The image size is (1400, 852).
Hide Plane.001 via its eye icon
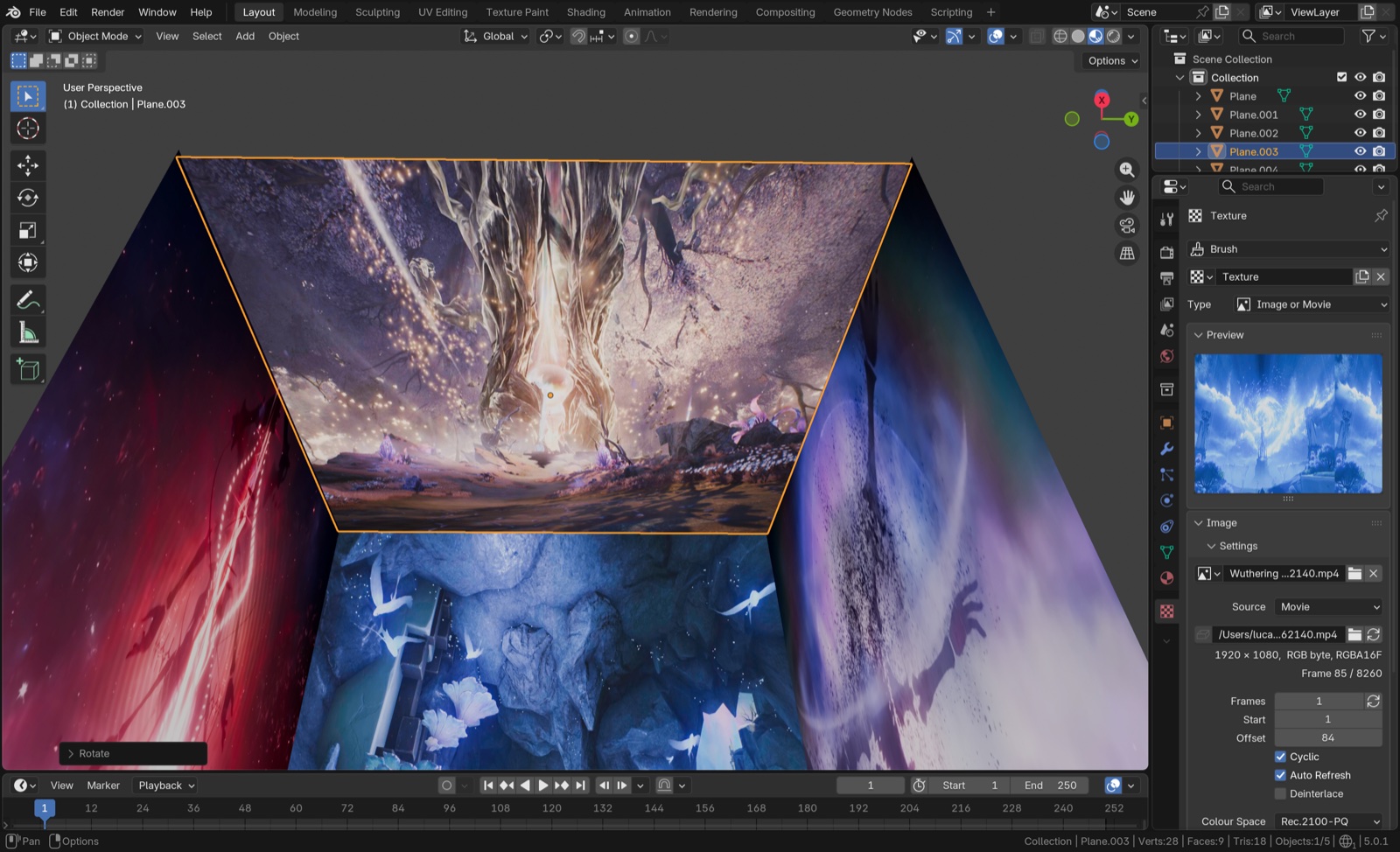point(1360,115)
